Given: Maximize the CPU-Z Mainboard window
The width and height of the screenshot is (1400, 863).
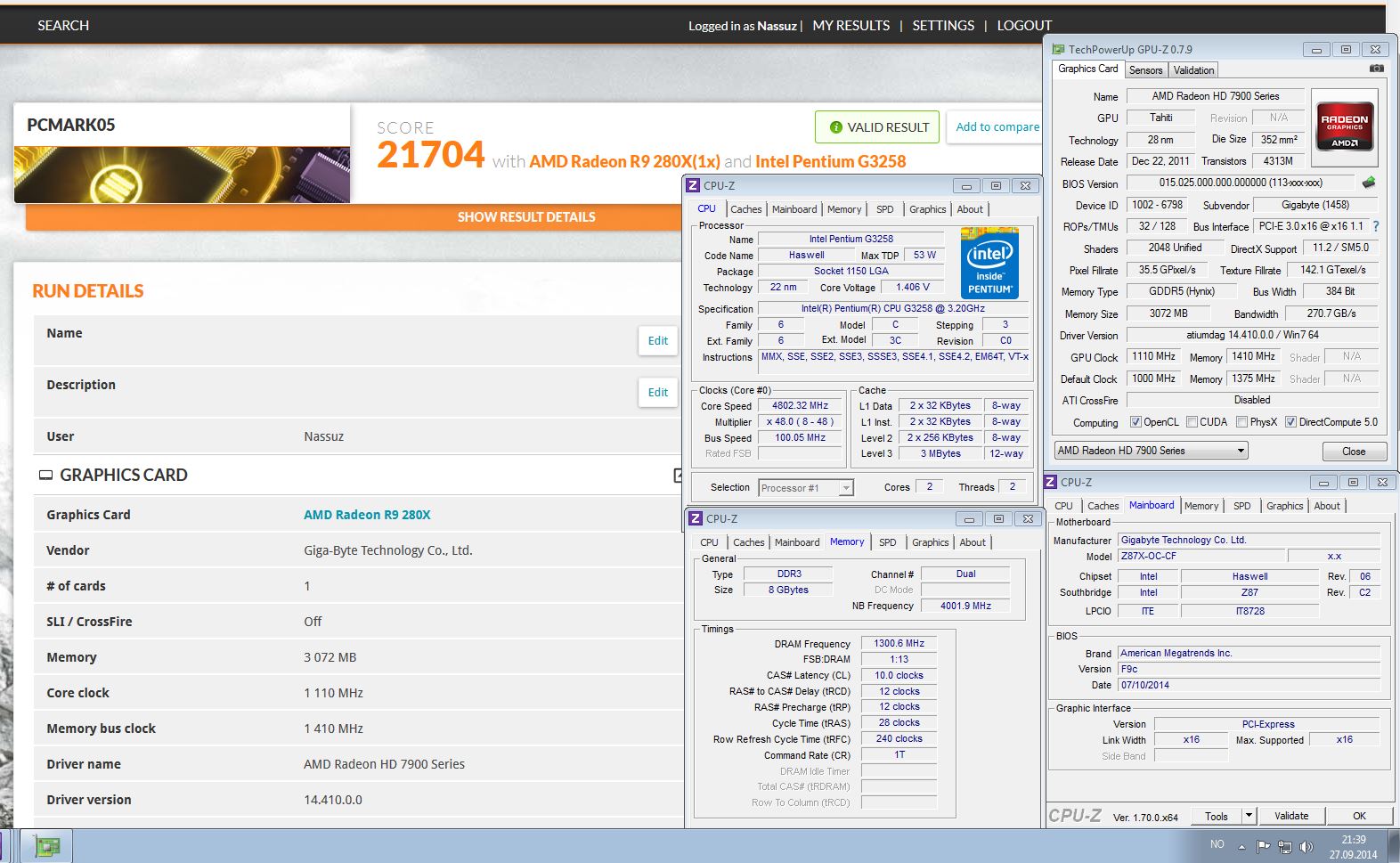Looking at the screenshot, I should [1353, 482].
